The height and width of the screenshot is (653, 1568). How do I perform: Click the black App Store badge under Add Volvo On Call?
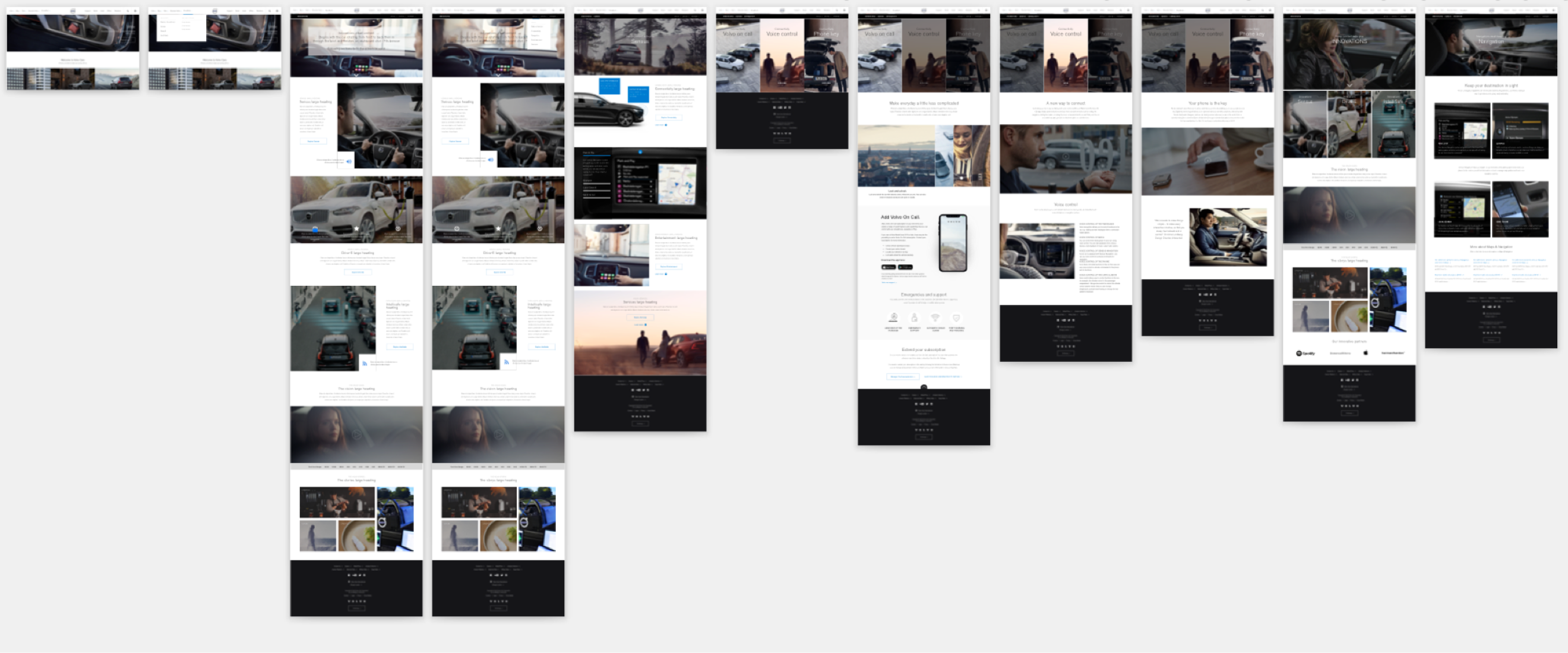[x=888, y=267]
